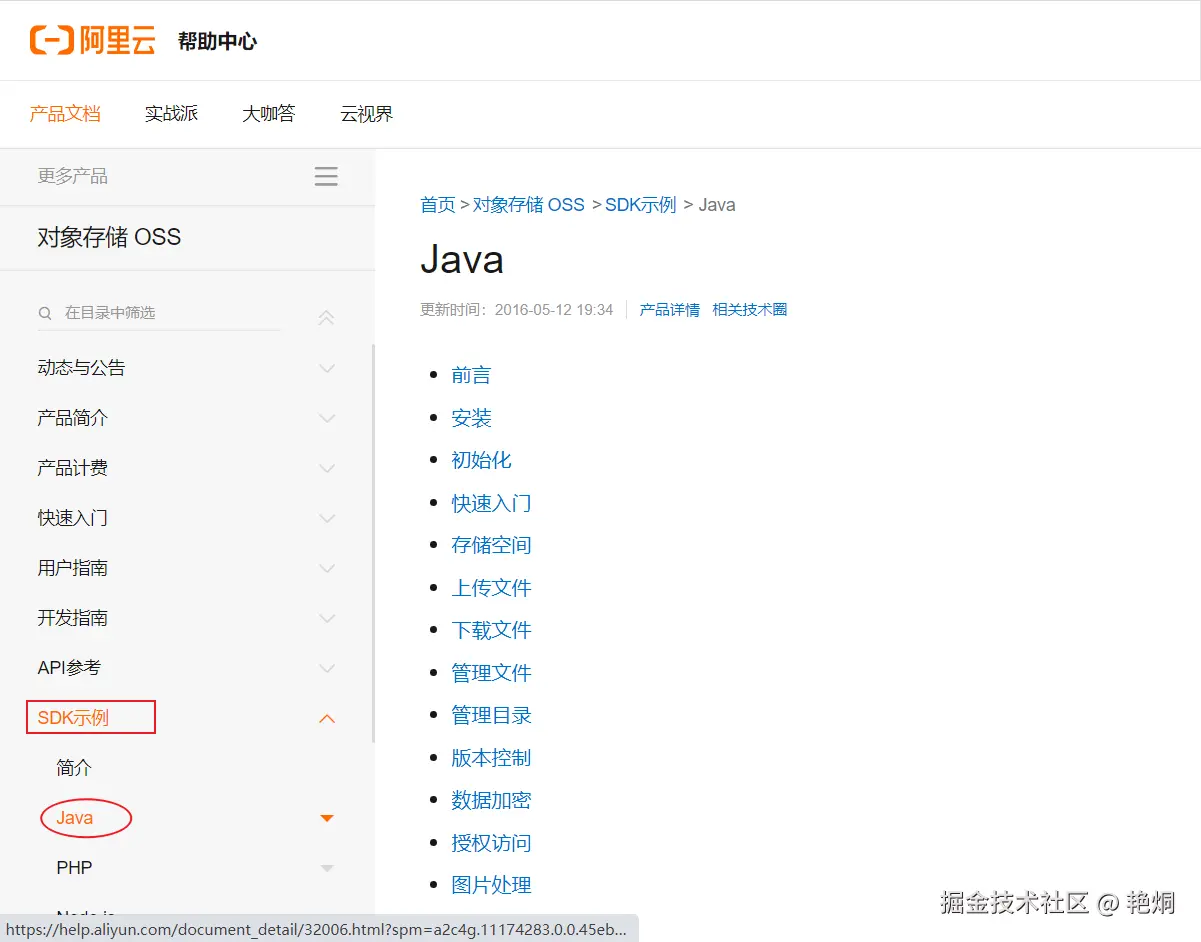Select 快速入门 in the sidebar tree
The width and height of the screenshot is (1201, 942).
click(72, 518)
